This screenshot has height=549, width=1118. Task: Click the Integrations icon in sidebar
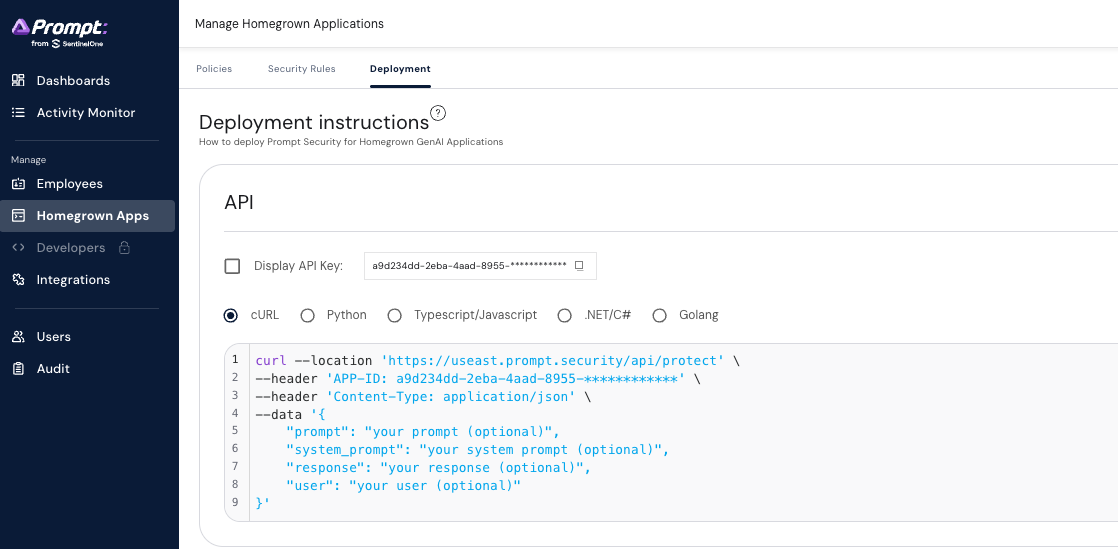pos(18,280)
